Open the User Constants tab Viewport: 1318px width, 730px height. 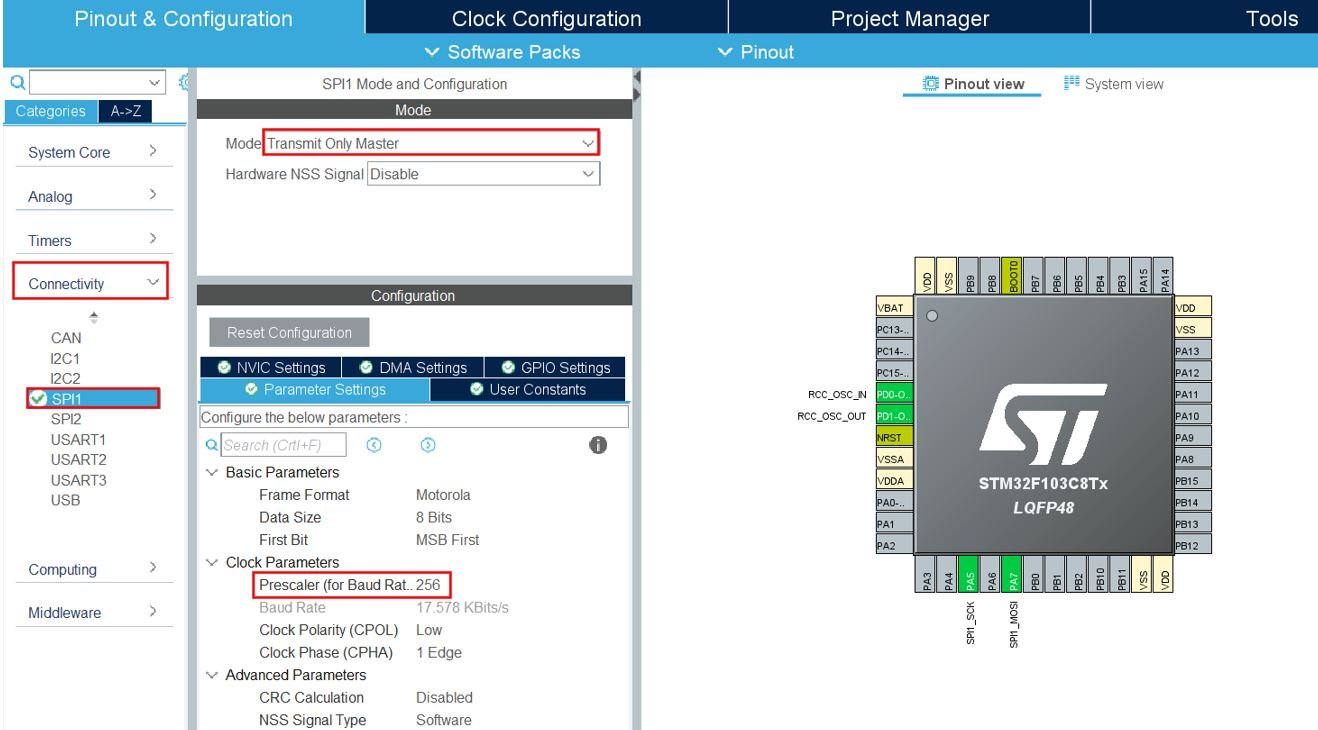click(528, 389)
